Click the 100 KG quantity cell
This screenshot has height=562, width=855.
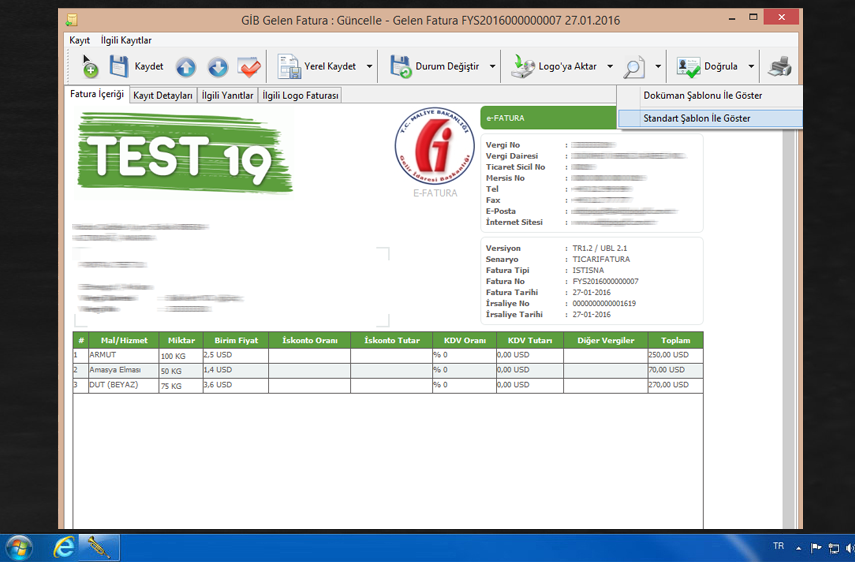click(180, 356)
